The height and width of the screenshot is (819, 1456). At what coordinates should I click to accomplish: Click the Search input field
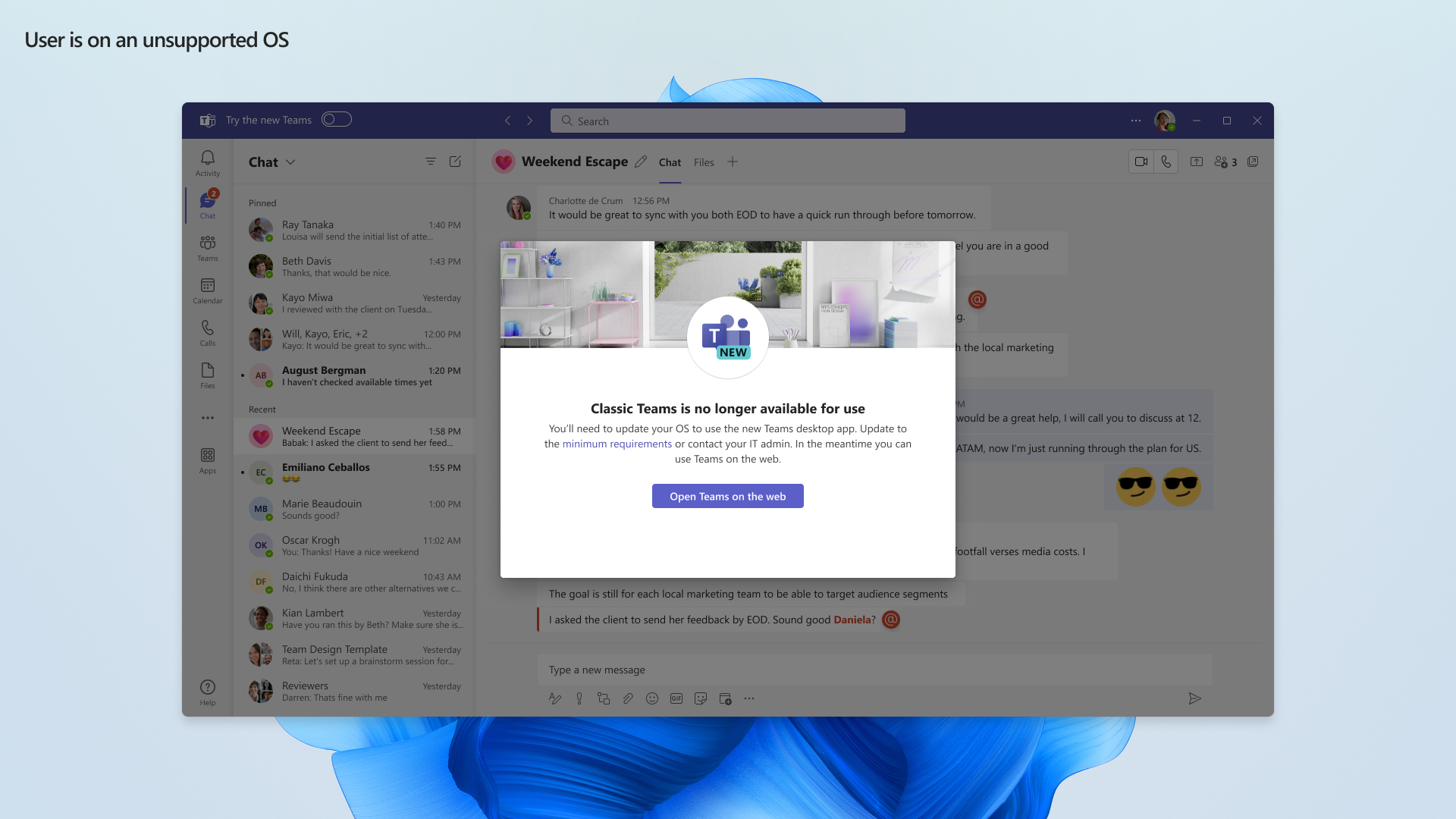point(727,121)
